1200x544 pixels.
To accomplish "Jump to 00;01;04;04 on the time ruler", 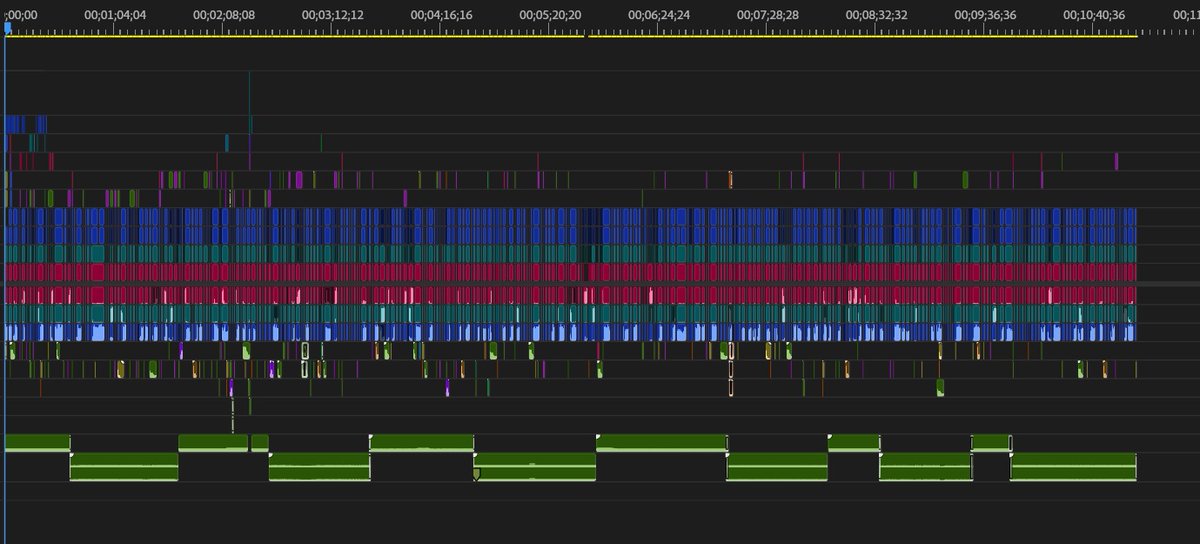I will (115, 16).
